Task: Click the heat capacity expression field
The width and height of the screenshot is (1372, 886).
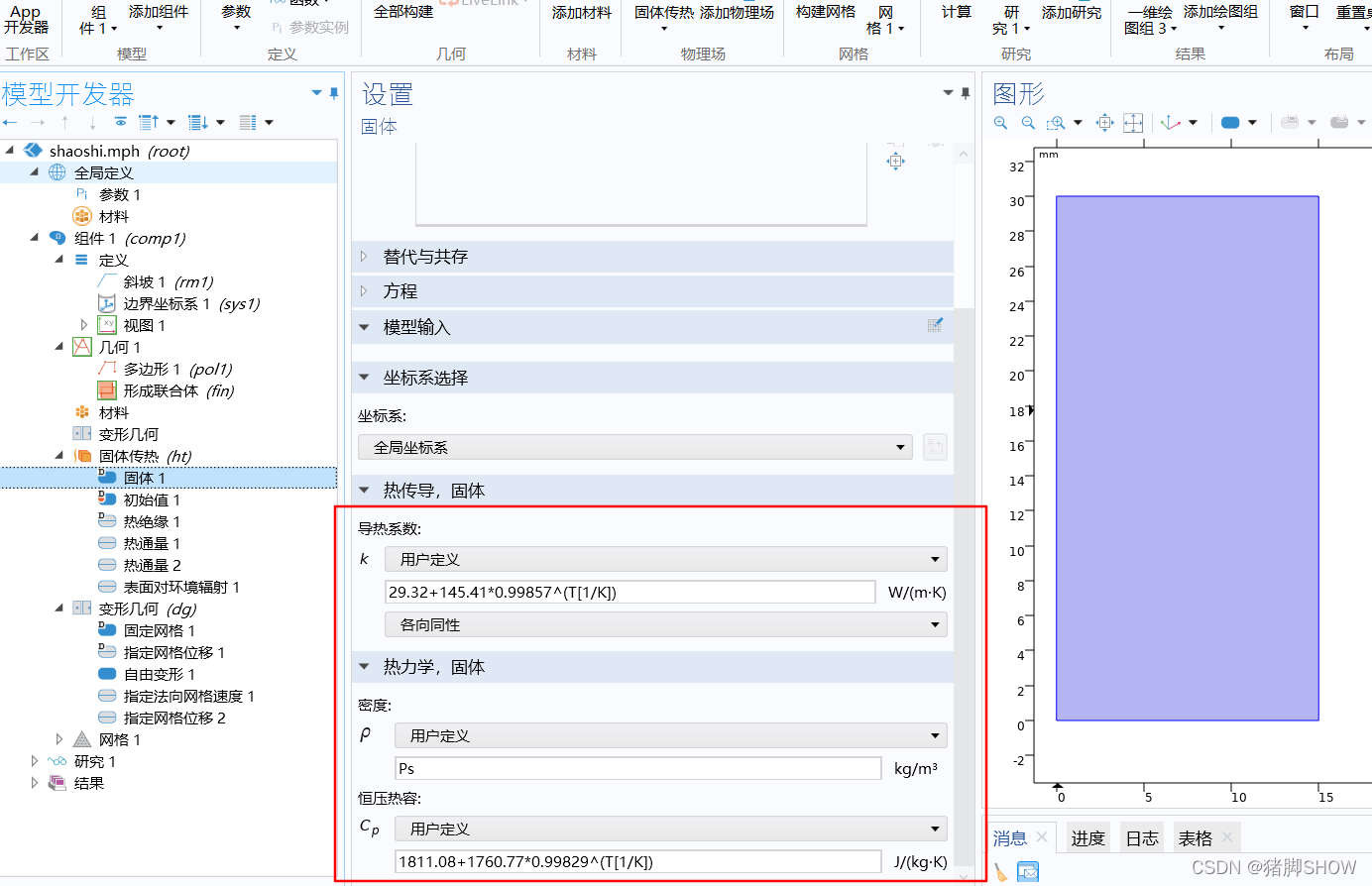Action: [638, 861]
